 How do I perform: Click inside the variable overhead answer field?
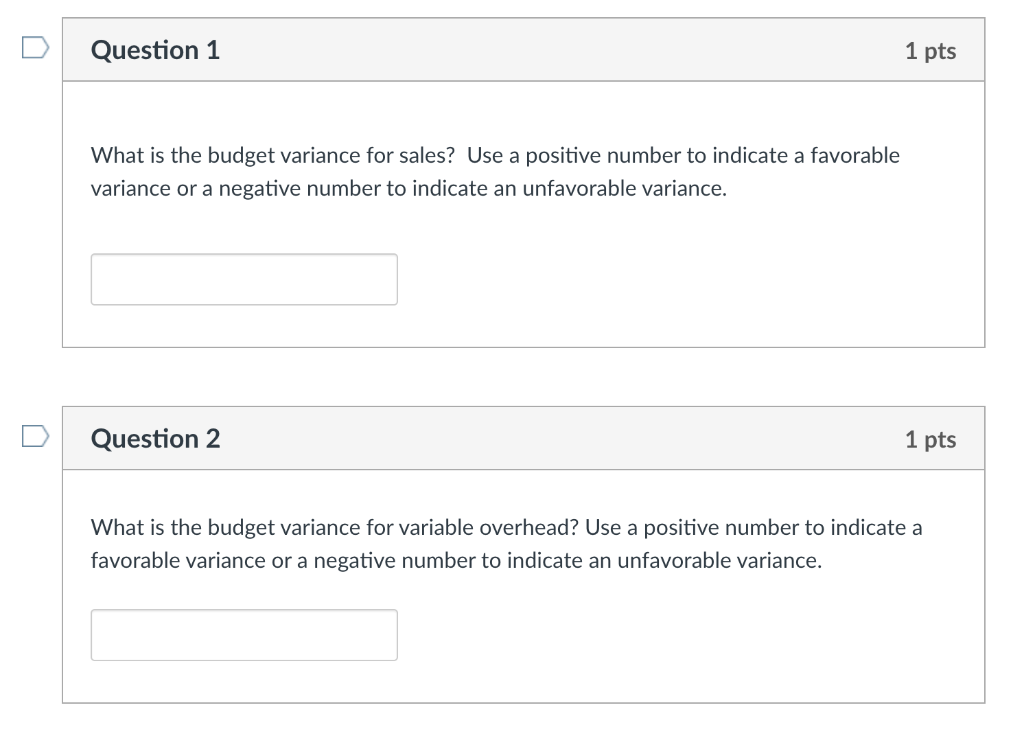tap(244, 634)
